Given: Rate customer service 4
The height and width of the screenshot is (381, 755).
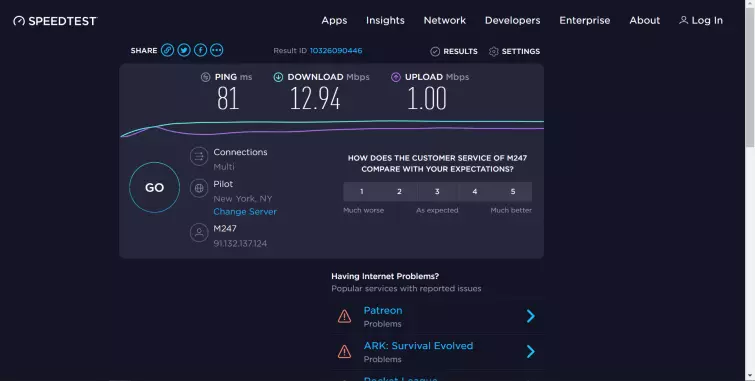Looking at the screenshot, I should pyautogui.click(x=475, y=192).
